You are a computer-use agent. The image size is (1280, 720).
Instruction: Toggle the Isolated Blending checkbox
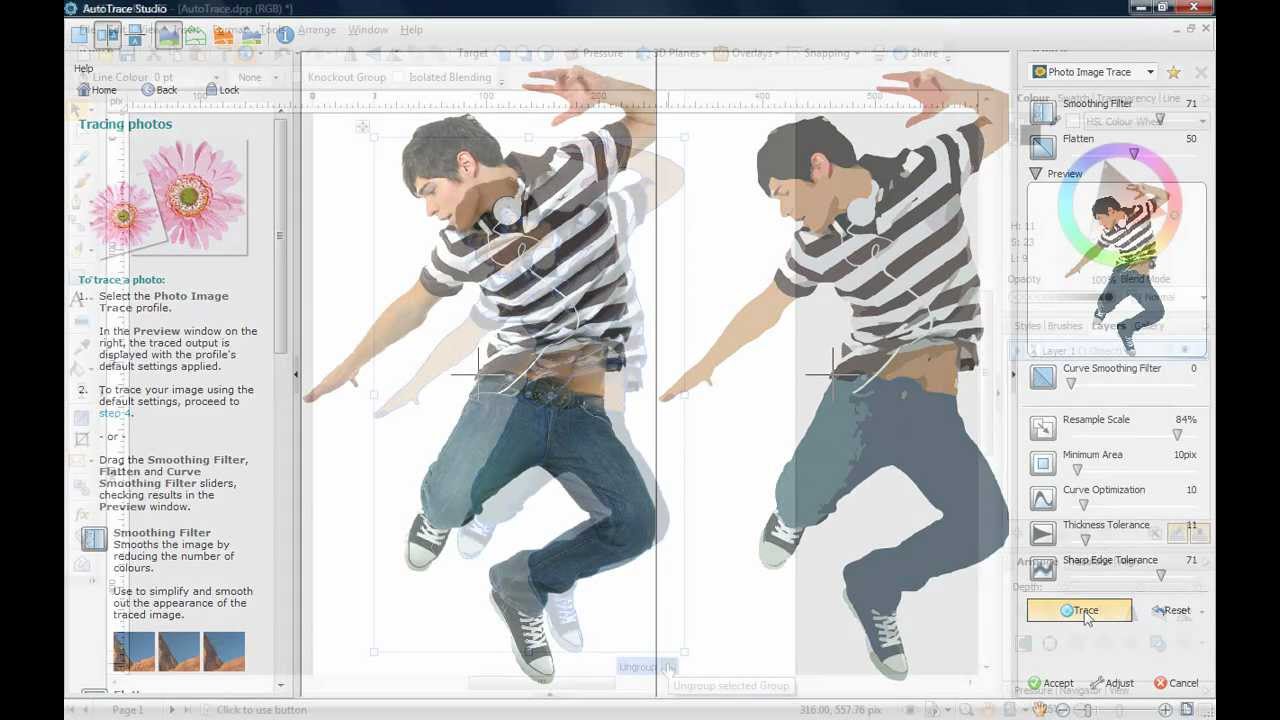click(x=399, y=77)
